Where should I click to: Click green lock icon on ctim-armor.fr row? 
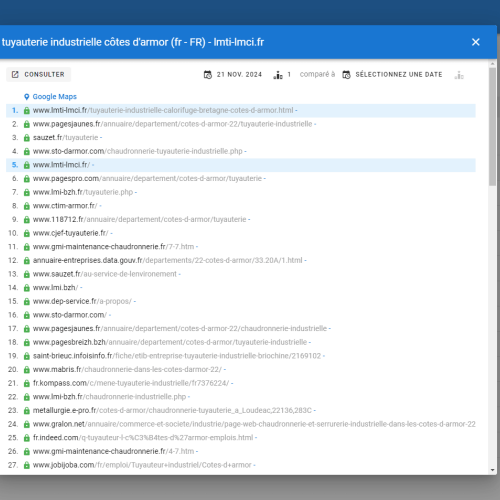point(27,206)
